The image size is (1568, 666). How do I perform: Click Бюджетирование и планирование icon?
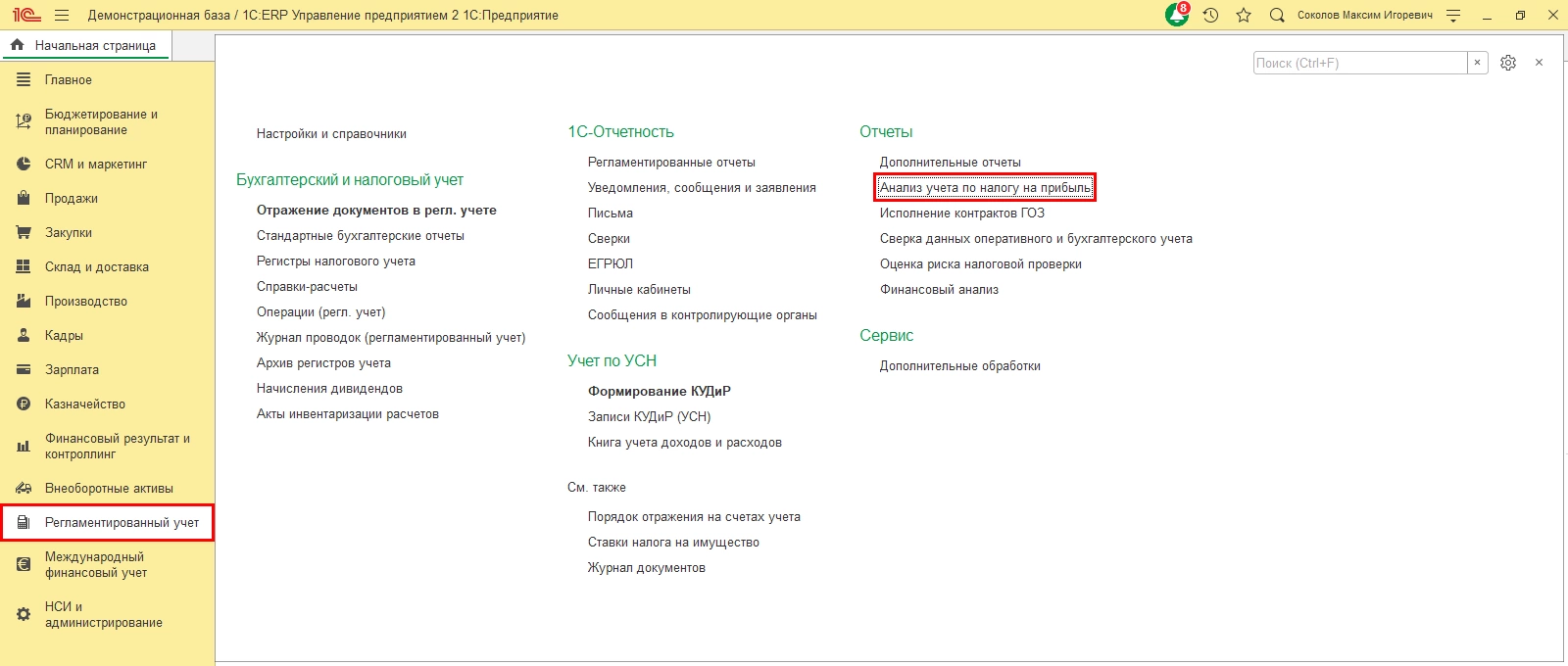(24, 121)
